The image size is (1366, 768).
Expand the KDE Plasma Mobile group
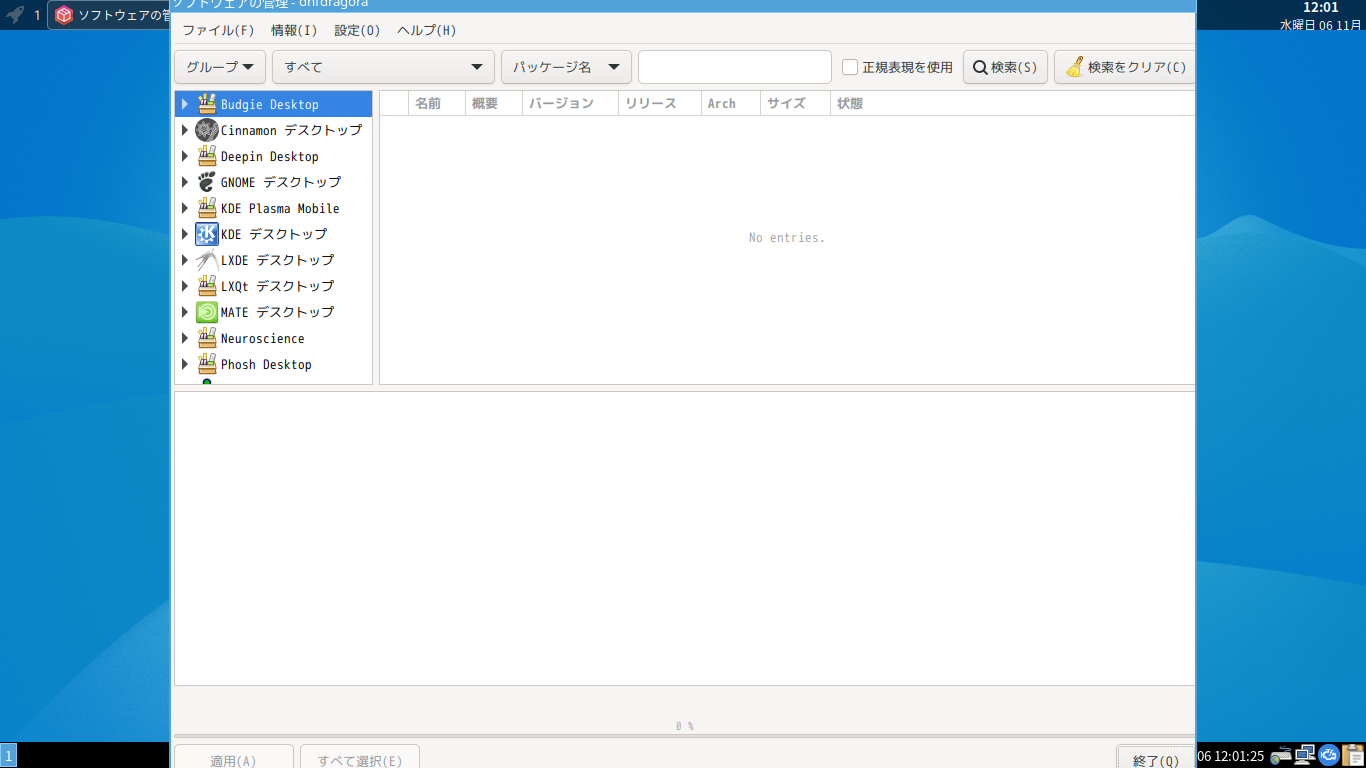185,208
